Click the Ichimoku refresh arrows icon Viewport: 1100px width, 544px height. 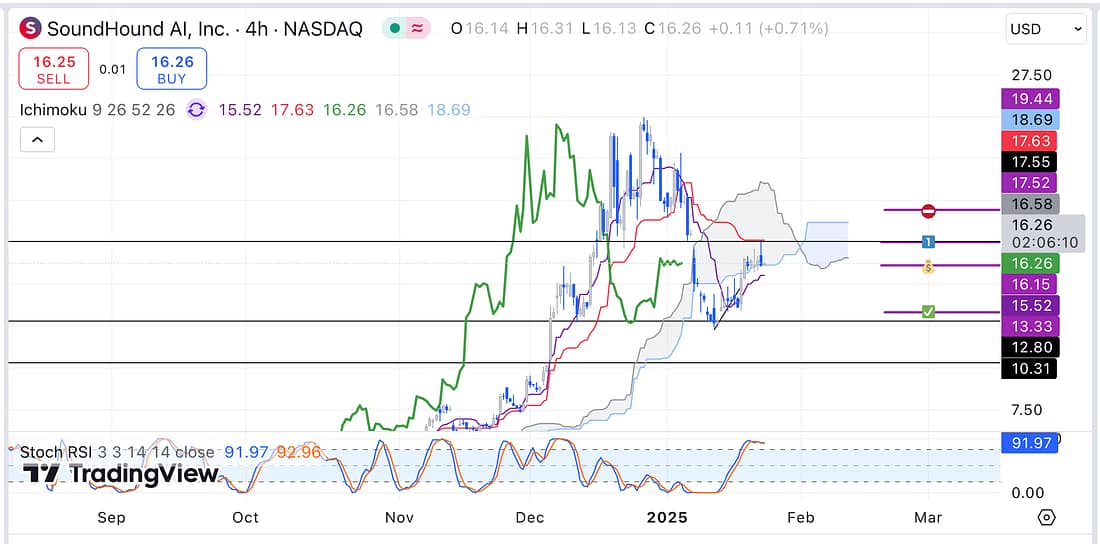[196, 110]
